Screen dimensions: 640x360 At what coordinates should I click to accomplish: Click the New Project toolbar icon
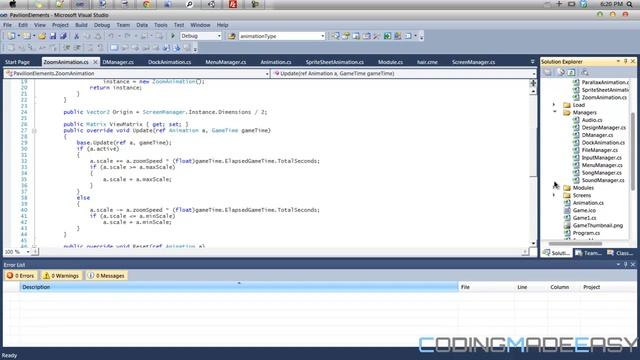pyautogui.click(x=11, y=36)
